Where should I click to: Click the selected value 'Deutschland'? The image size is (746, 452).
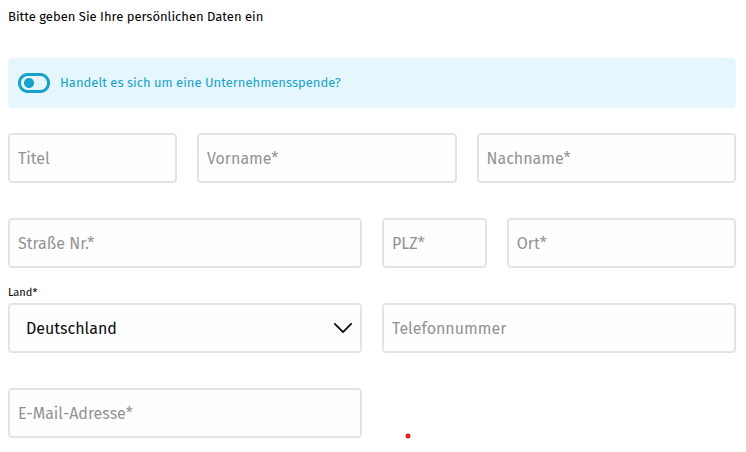(71, 328)
